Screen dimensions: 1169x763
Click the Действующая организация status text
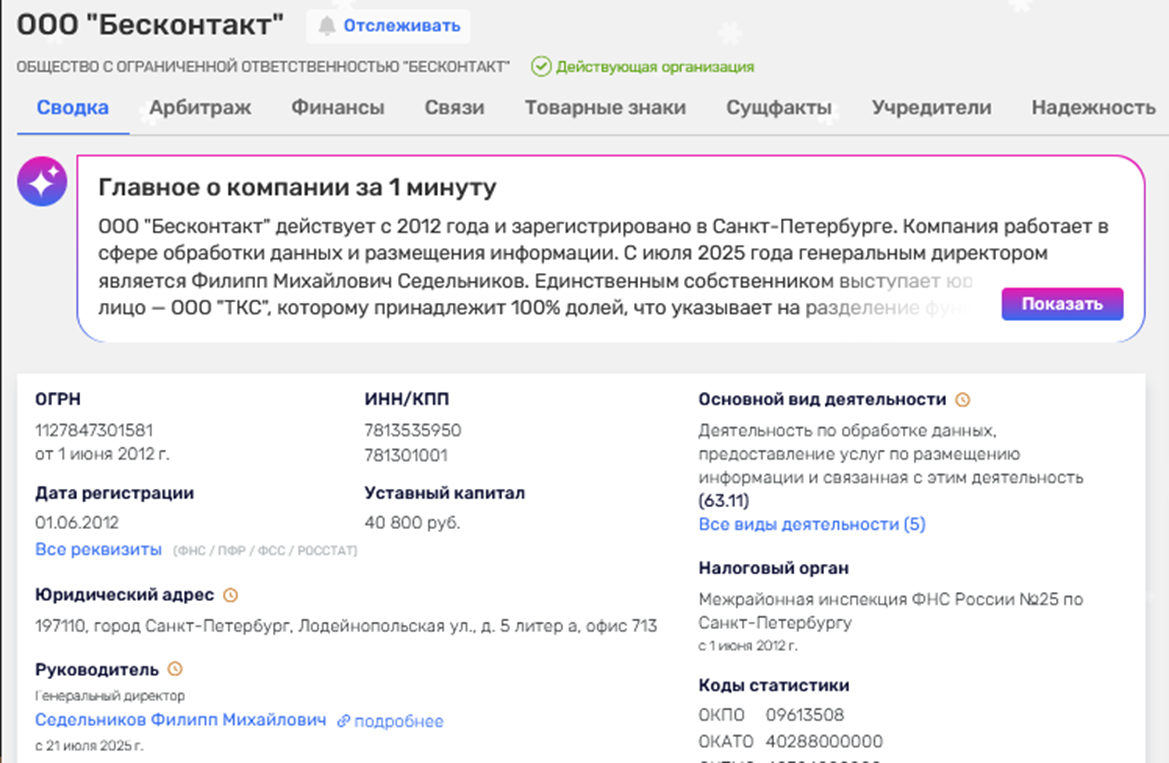click(x=655, y=67)
